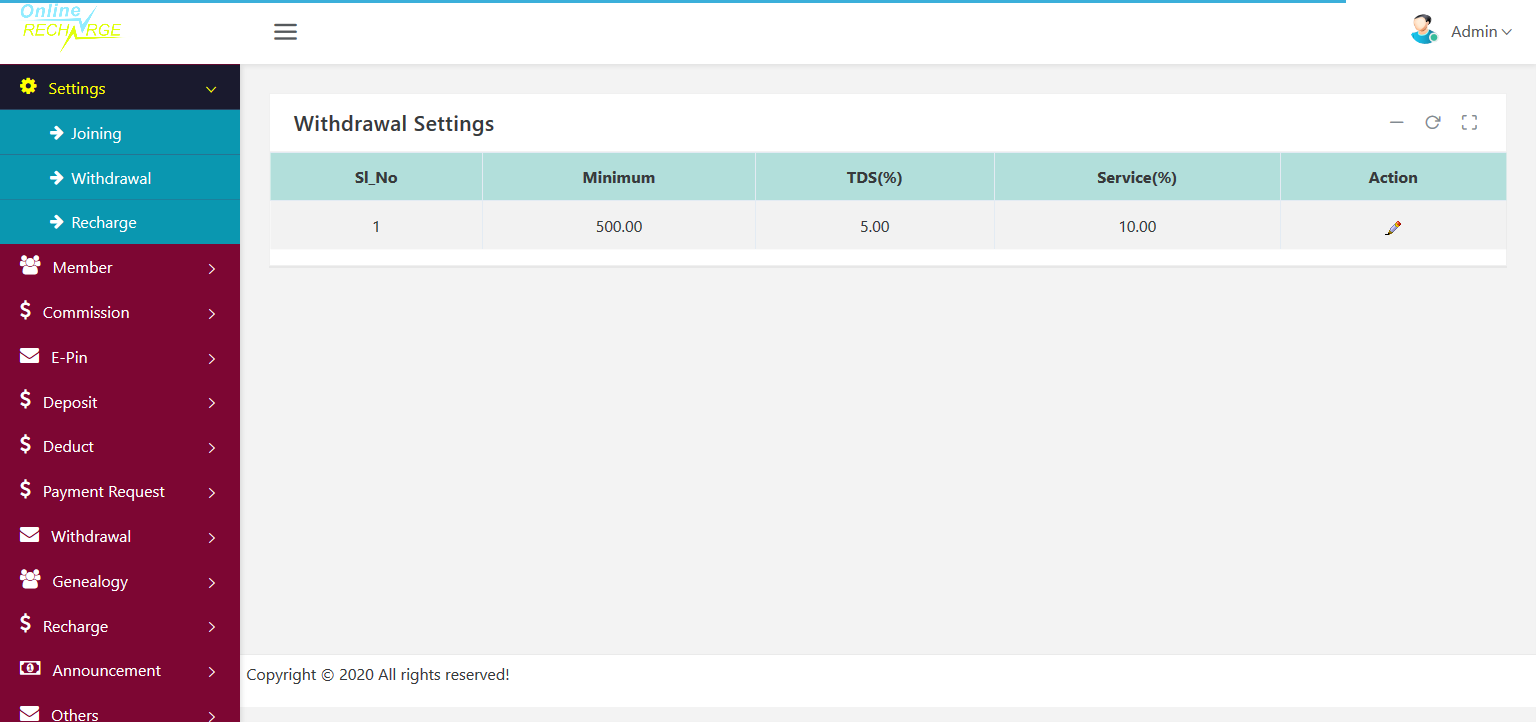
Task: Expand the Payment Request chevron
Action: [x=212, y=493]
